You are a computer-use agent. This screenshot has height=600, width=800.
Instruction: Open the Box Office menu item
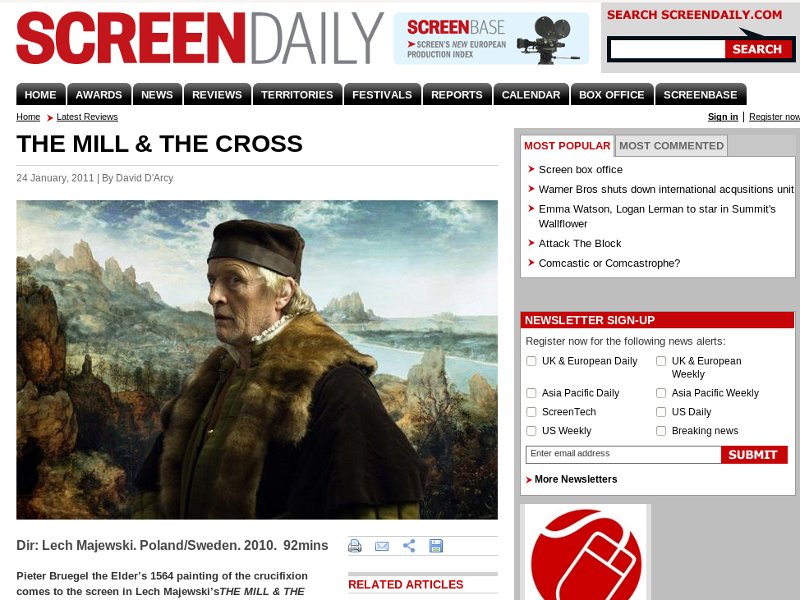click(612, 94)
